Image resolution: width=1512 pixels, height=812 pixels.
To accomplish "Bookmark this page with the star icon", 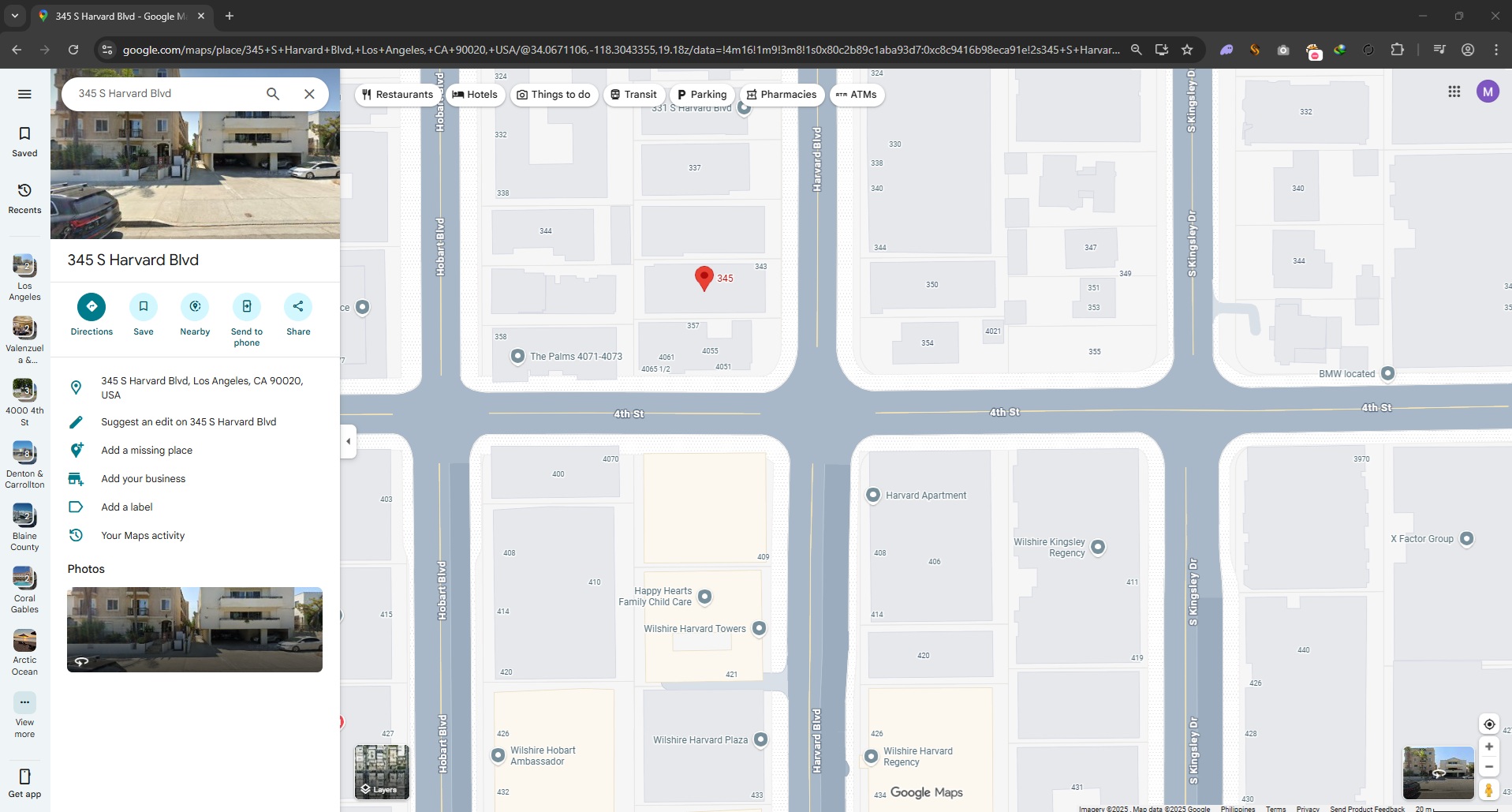I will pyautogui.click(x=1187, y=50).
